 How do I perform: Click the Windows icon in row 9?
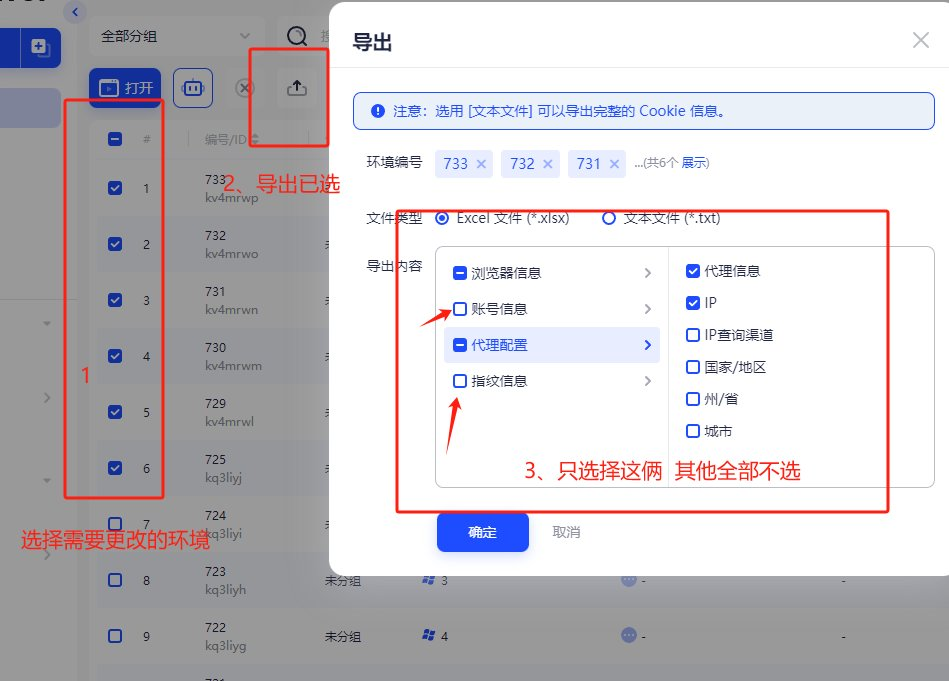click(x=429, y=635)
